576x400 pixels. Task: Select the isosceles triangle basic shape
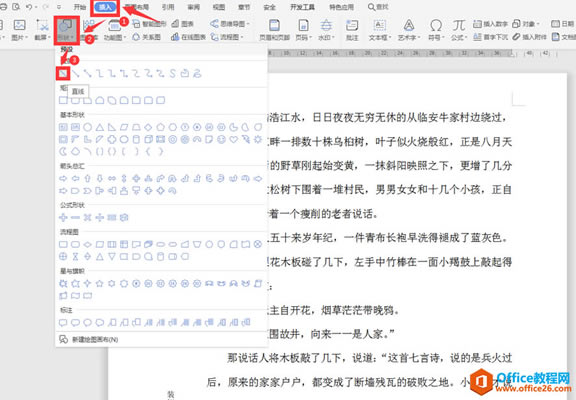[x=100, y=127]
